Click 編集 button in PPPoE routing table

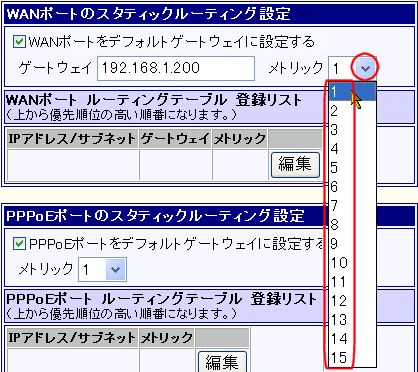tap(222, 362)
